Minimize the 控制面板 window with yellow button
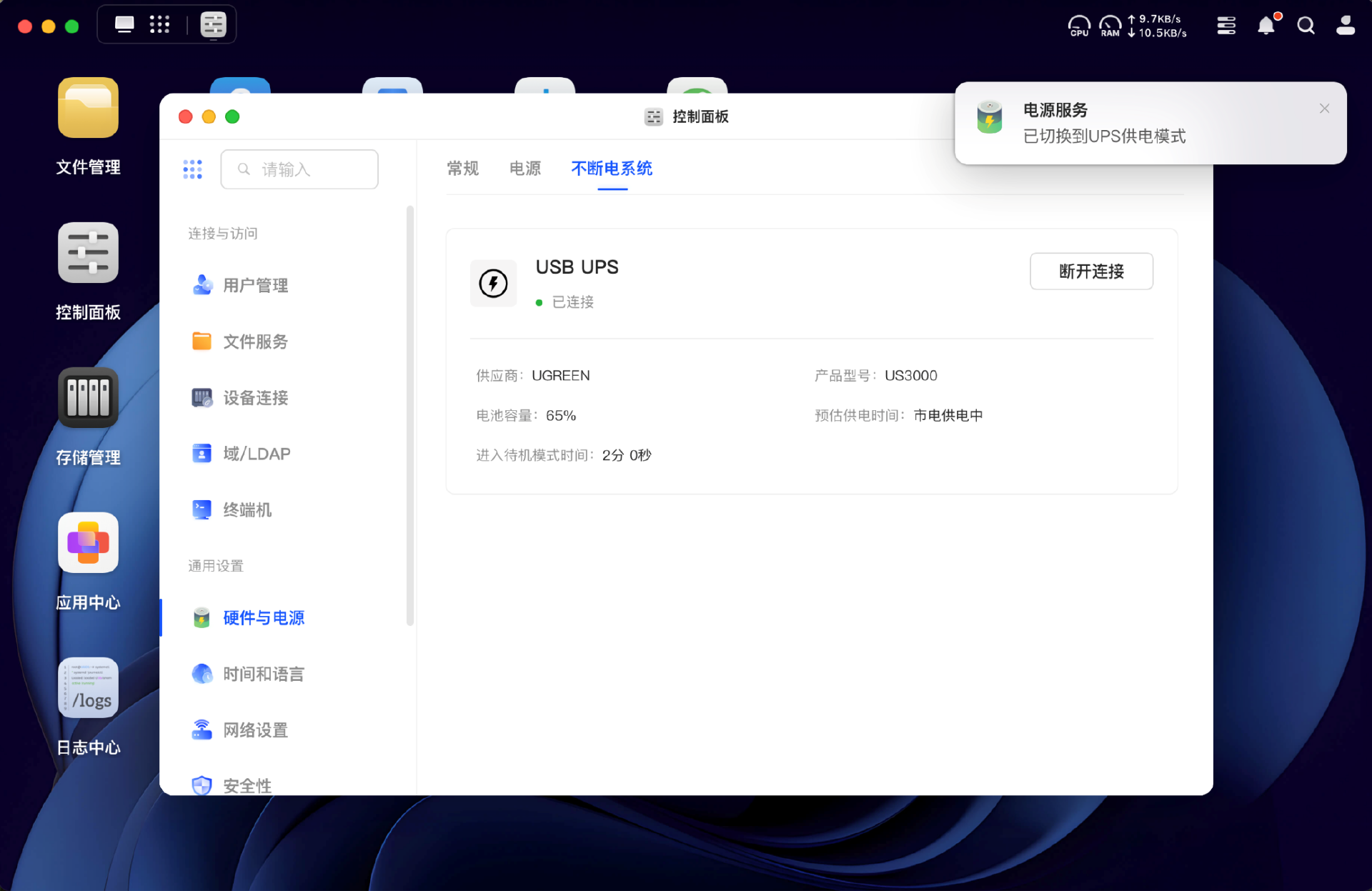The width and height of the screenshot is (1372, 891). [209, 116]
